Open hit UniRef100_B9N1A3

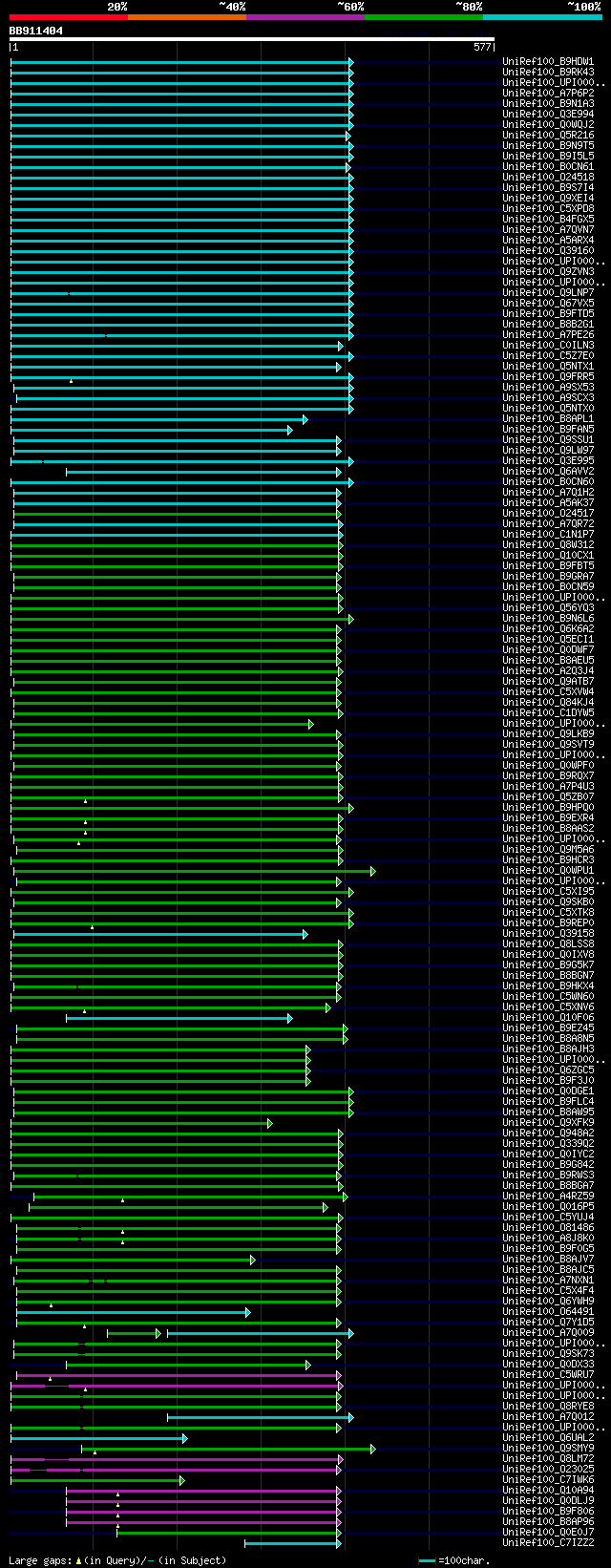click(548, 104)
